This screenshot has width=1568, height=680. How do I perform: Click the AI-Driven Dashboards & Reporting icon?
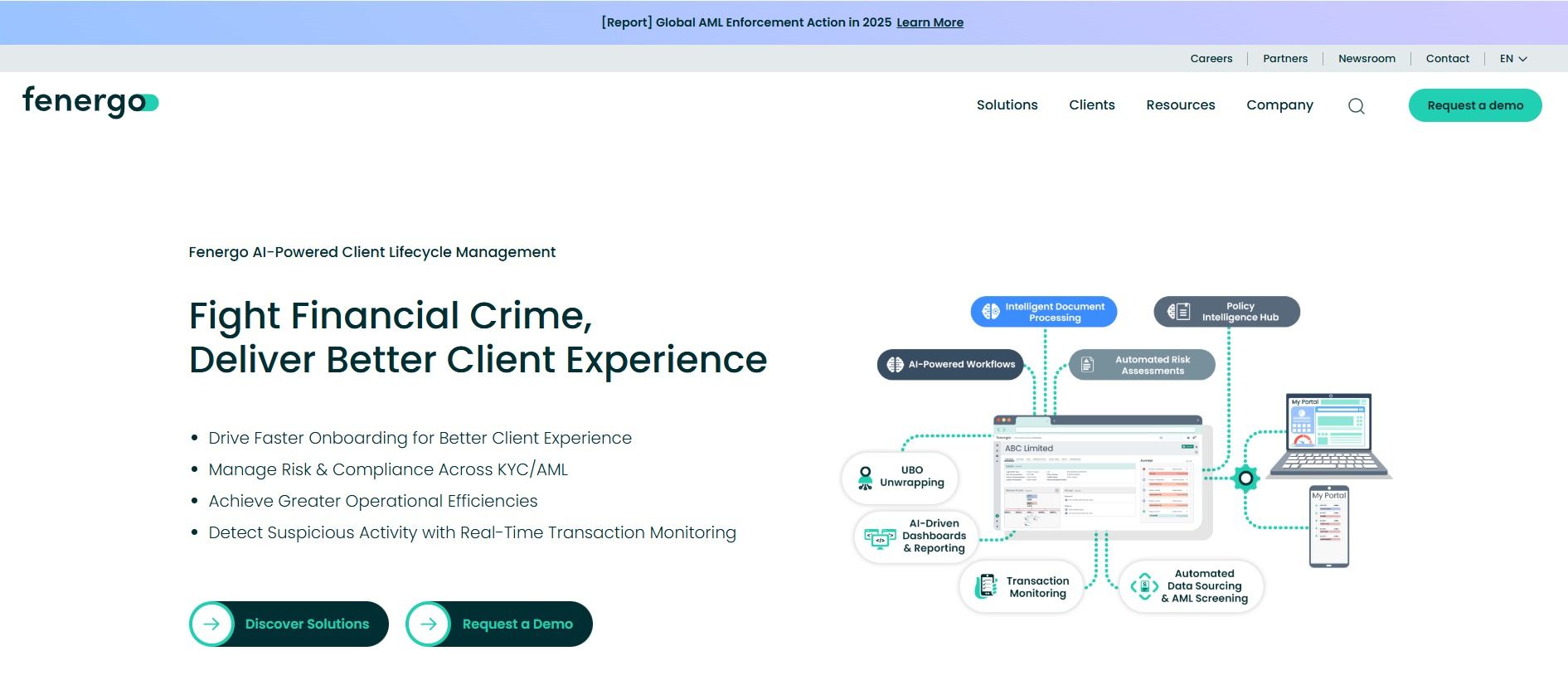pos(880,537)
